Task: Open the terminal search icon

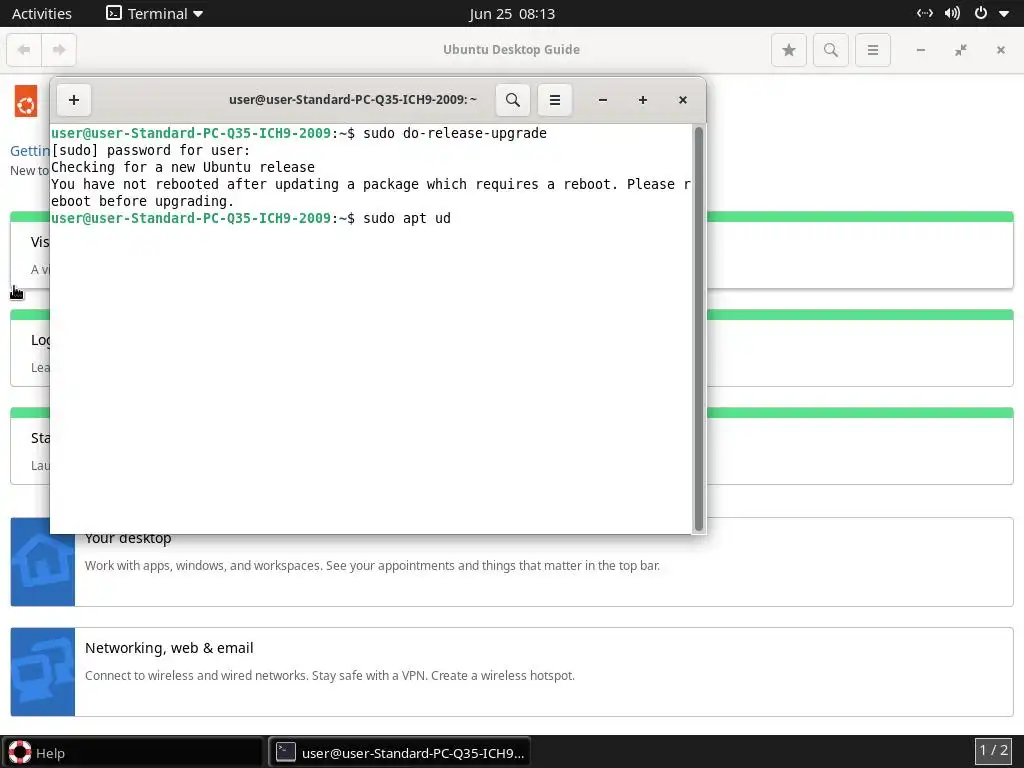Action: pyautogui.click(x=513, y=100)
